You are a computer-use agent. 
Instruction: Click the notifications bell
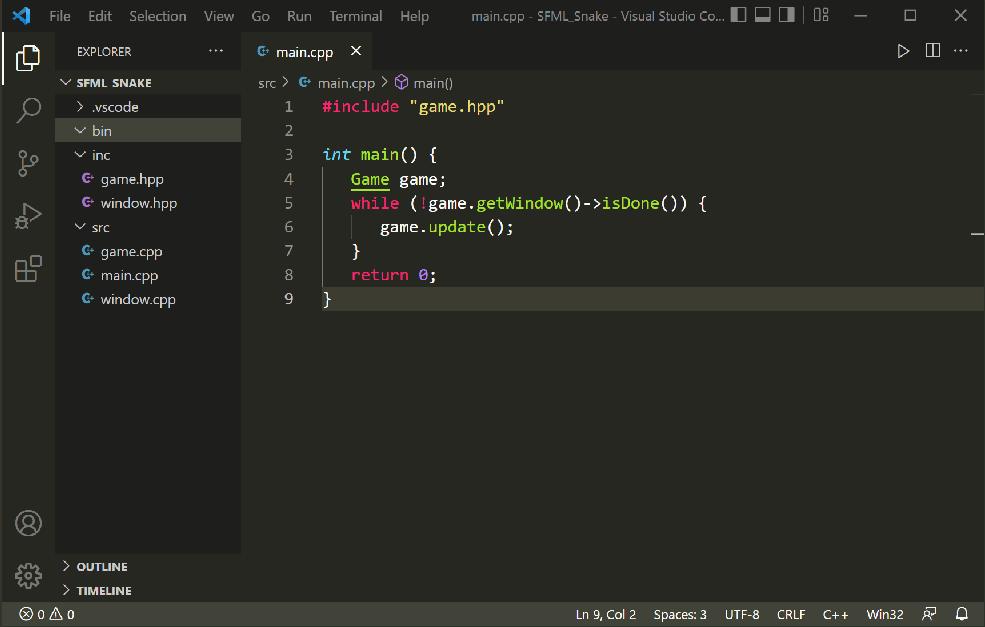coord(961,614)
